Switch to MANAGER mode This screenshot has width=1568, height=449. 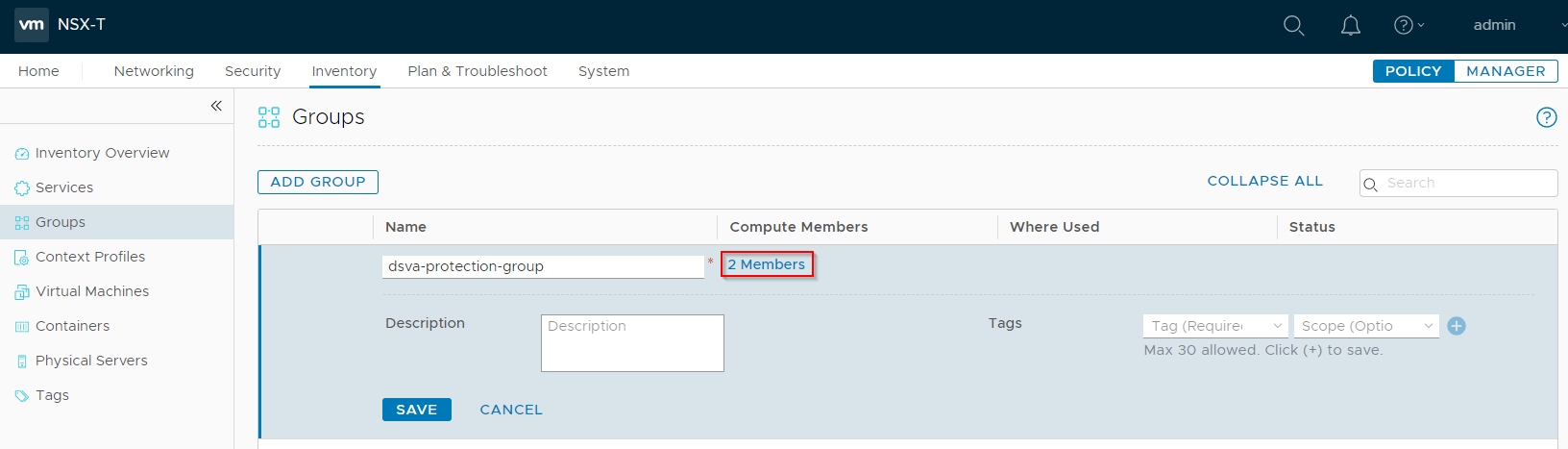point(1505,71)
